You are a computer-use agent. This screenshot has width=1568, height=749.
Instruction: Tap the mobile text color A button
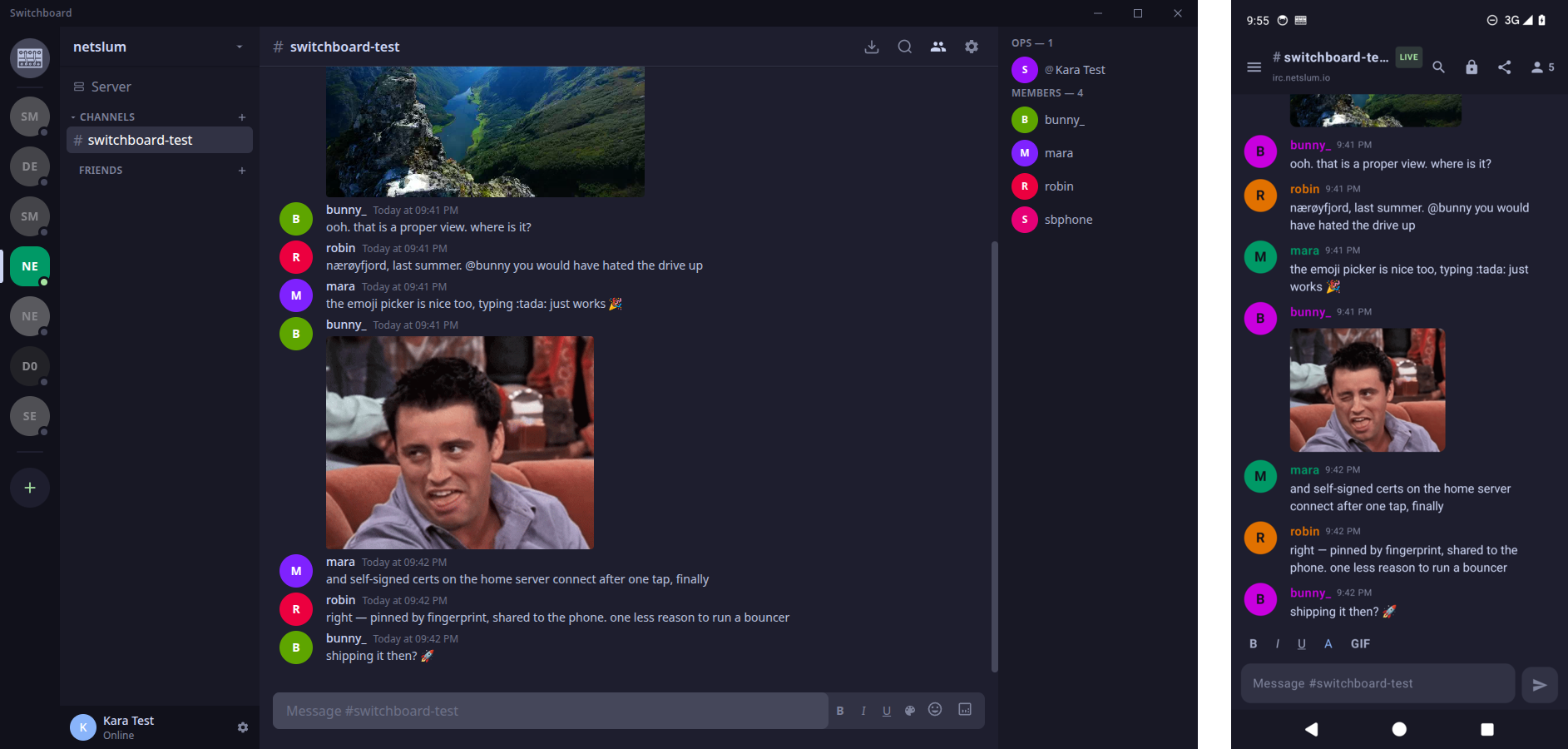coord(1328,644)
